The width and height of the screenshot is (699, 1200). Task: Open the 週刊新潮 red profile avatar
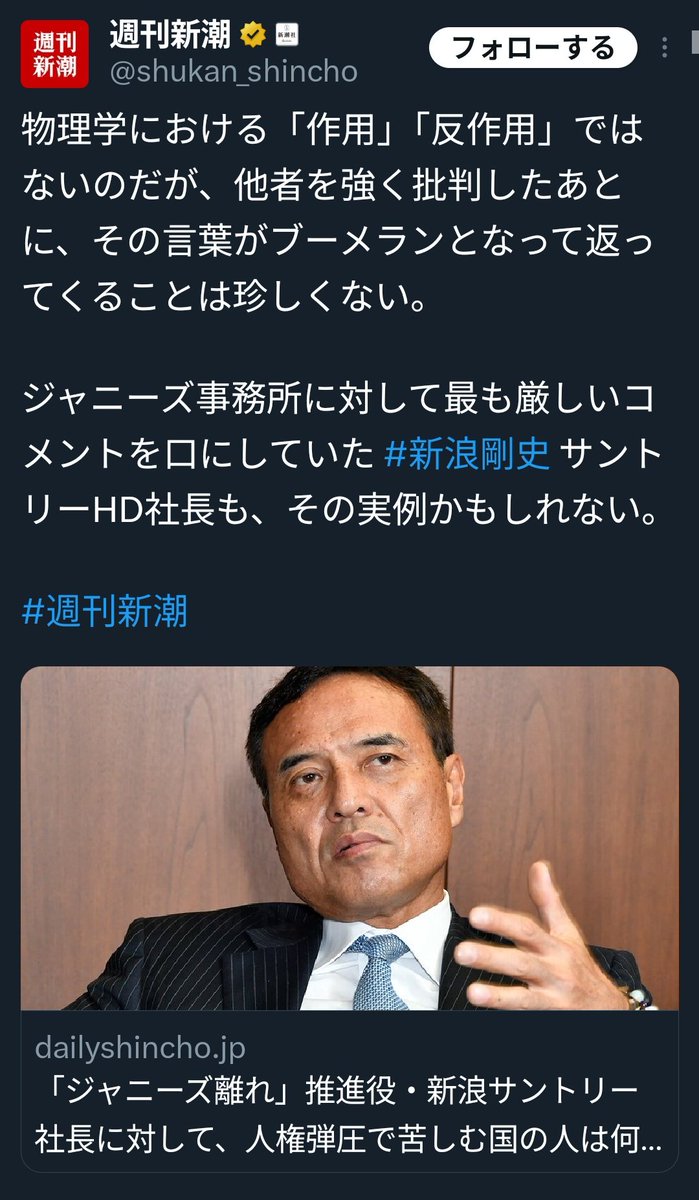(54, 55)
